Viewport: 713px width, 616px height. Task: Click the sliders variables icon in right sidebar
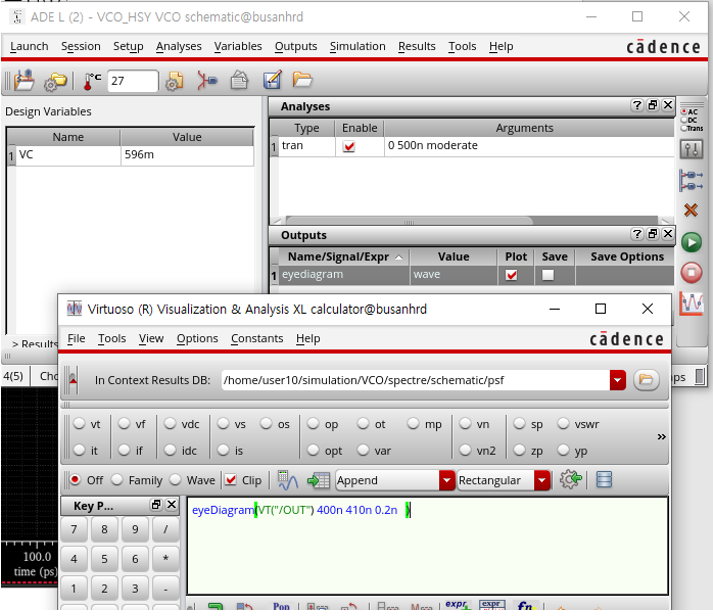(691, 149)
